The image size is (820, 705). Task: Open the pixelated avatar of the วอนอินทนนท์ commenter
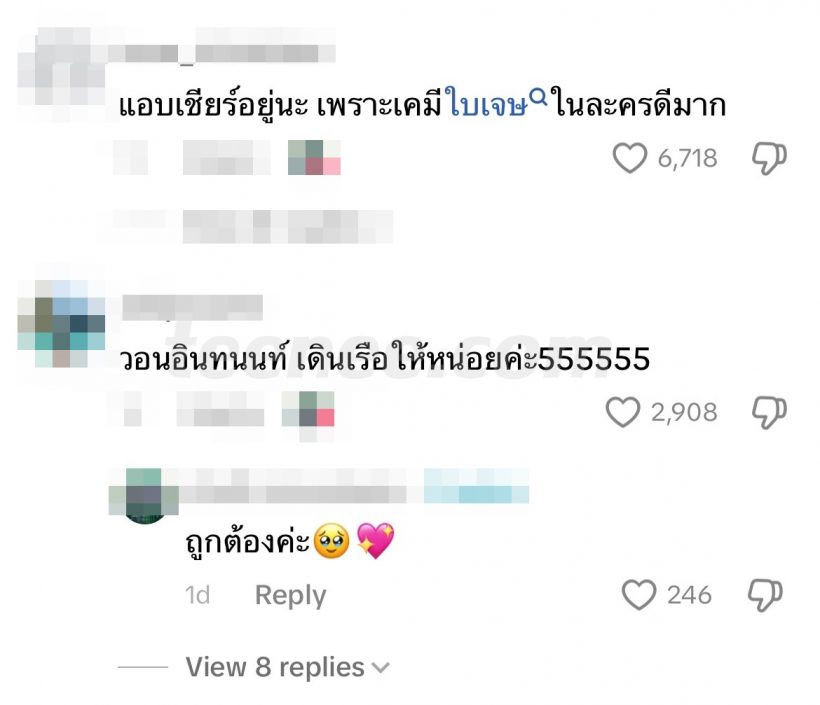click(x=61, y=324)
